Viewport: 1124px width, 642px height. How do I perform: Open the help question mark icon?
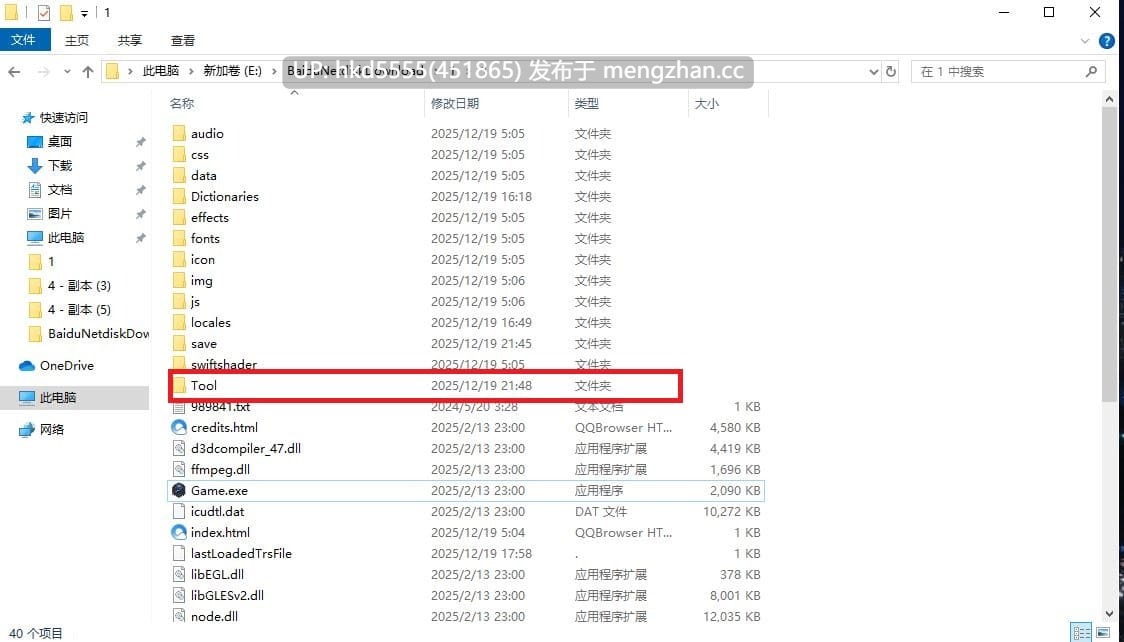1107,42
